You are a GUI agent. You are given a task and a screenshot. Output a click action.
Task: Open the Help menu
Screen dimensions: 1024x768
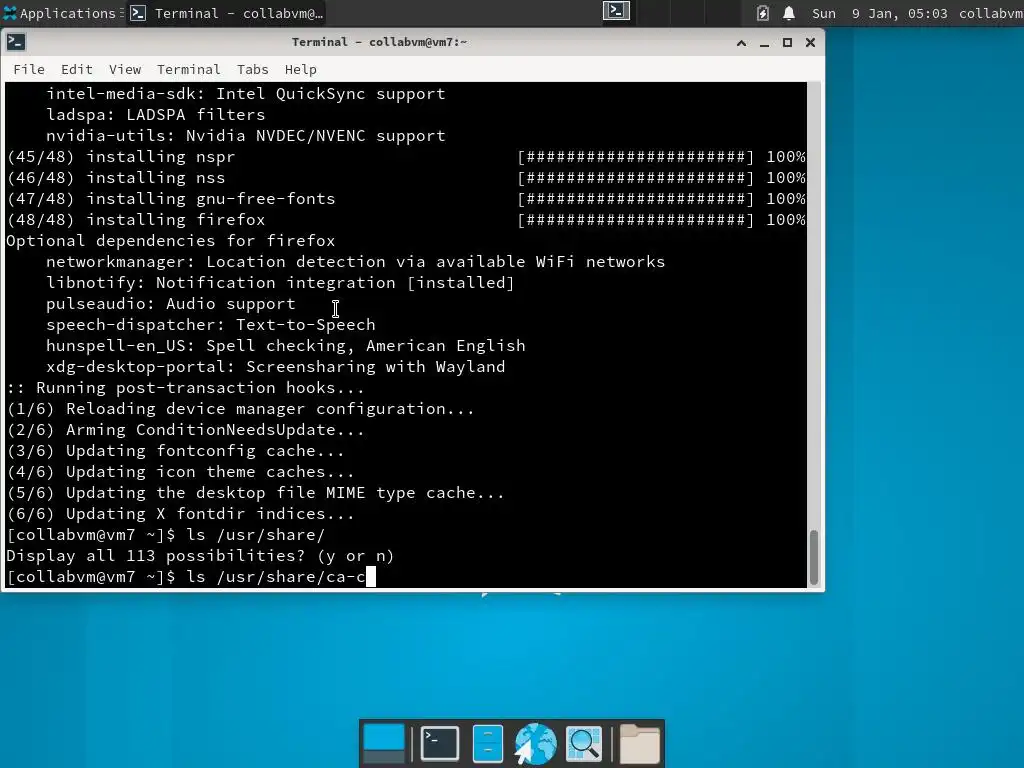(x=300, y=69)
